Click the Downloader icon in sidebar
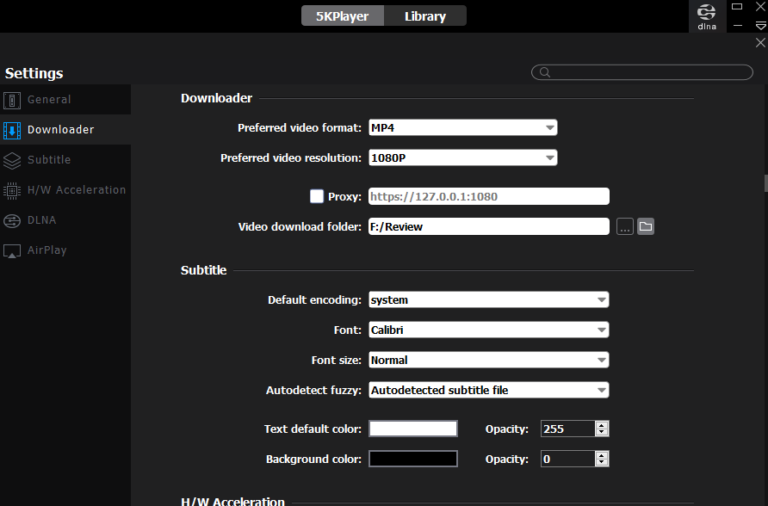The height and width of the screenshot is (506, 768). coord(12,130)
